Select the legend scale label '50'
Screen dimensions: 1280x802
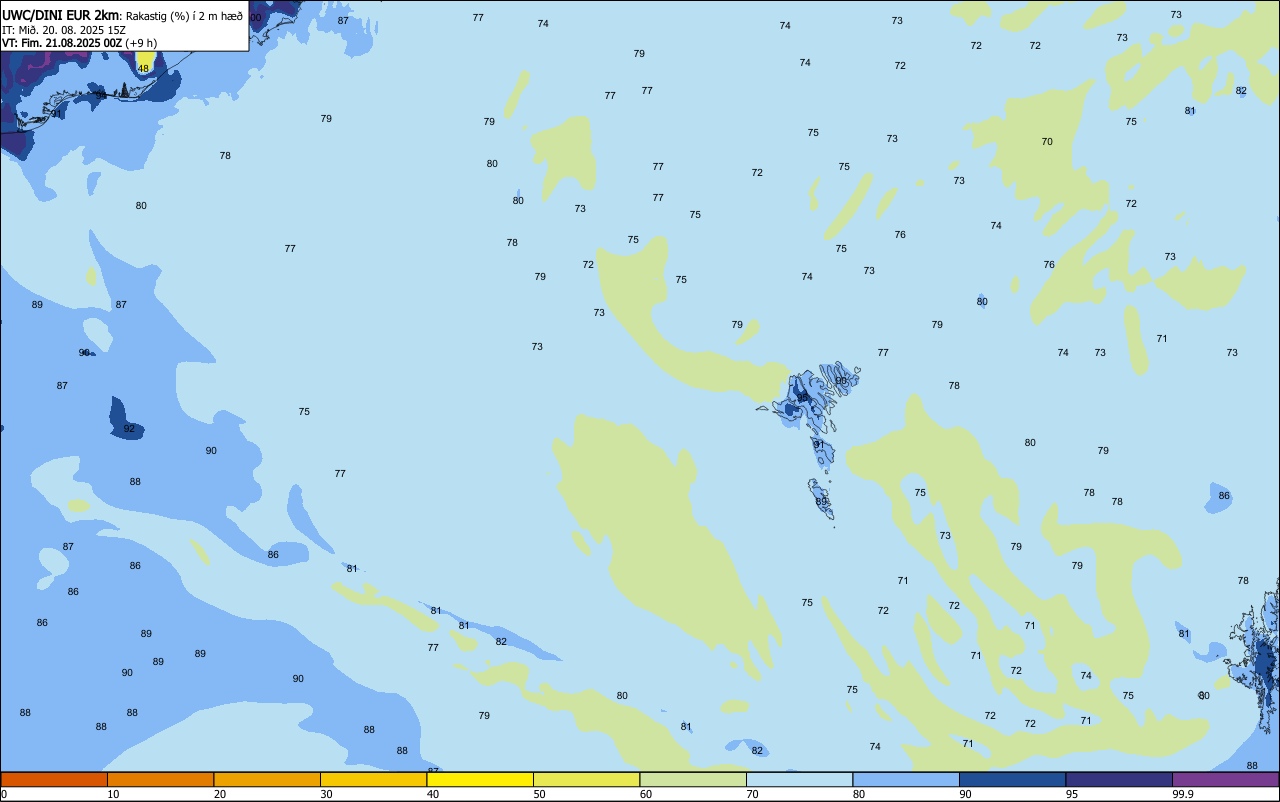[540, 794]
